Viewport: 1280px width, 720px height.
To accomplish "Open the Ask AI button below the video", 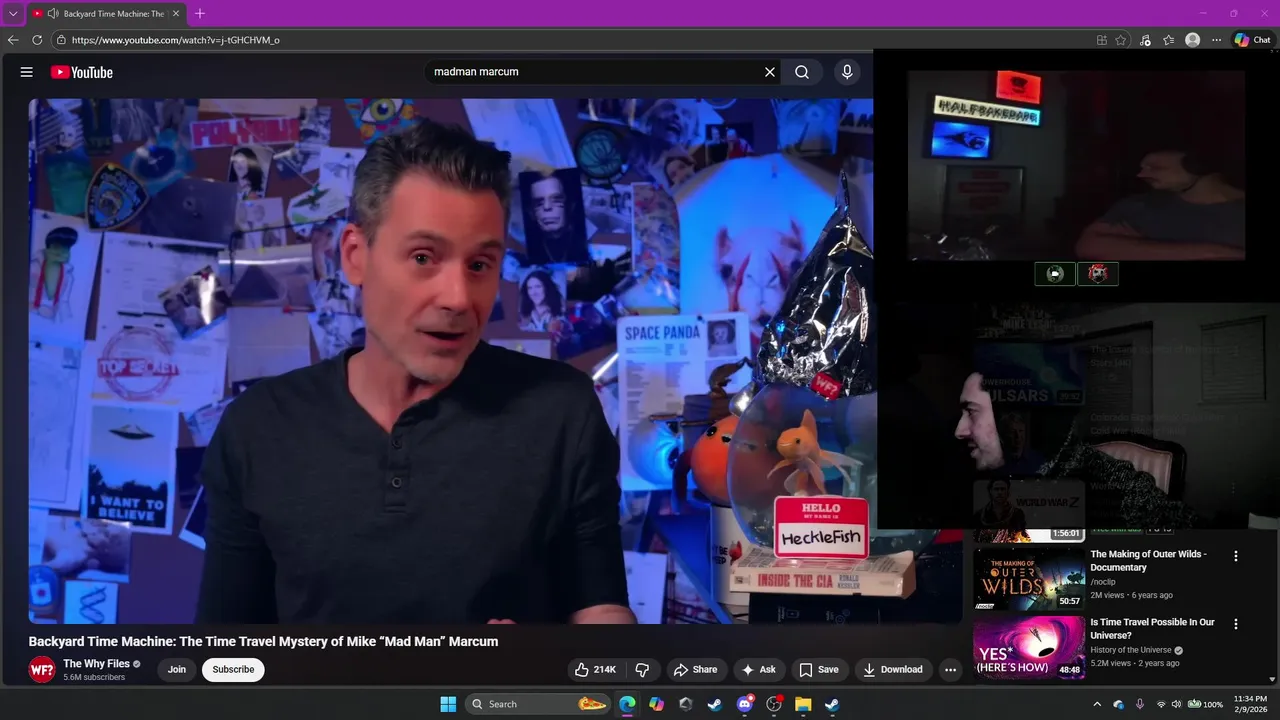I will (759, 670).
